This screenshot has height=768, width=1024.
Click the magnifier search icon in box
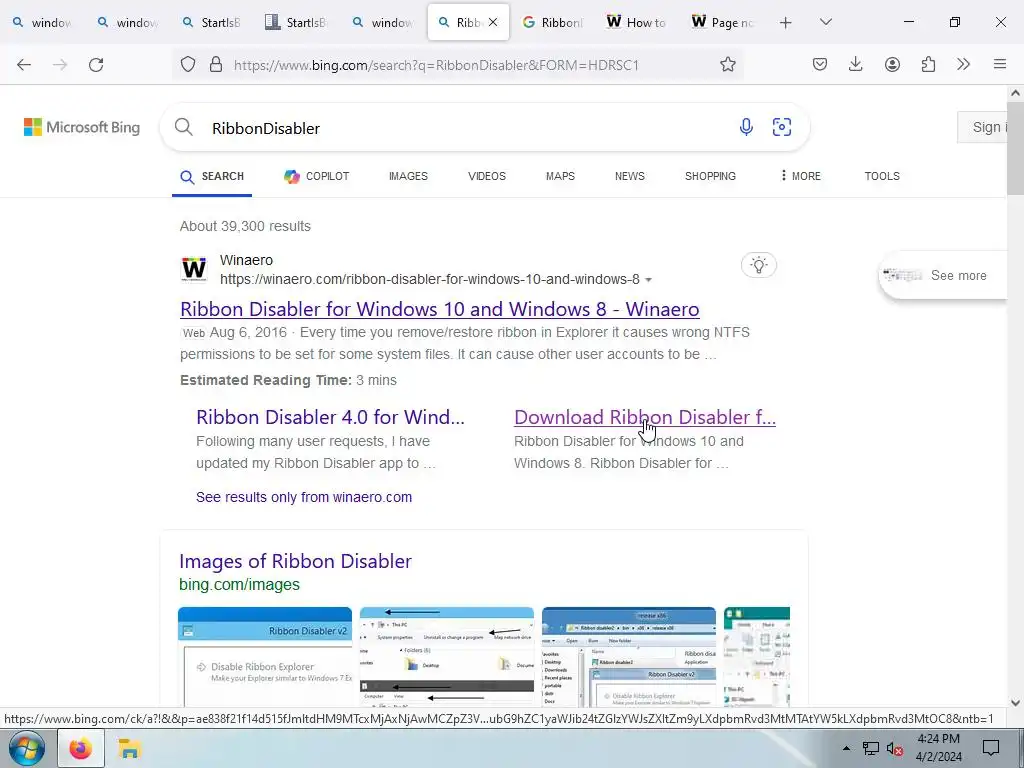pos(184,127)
